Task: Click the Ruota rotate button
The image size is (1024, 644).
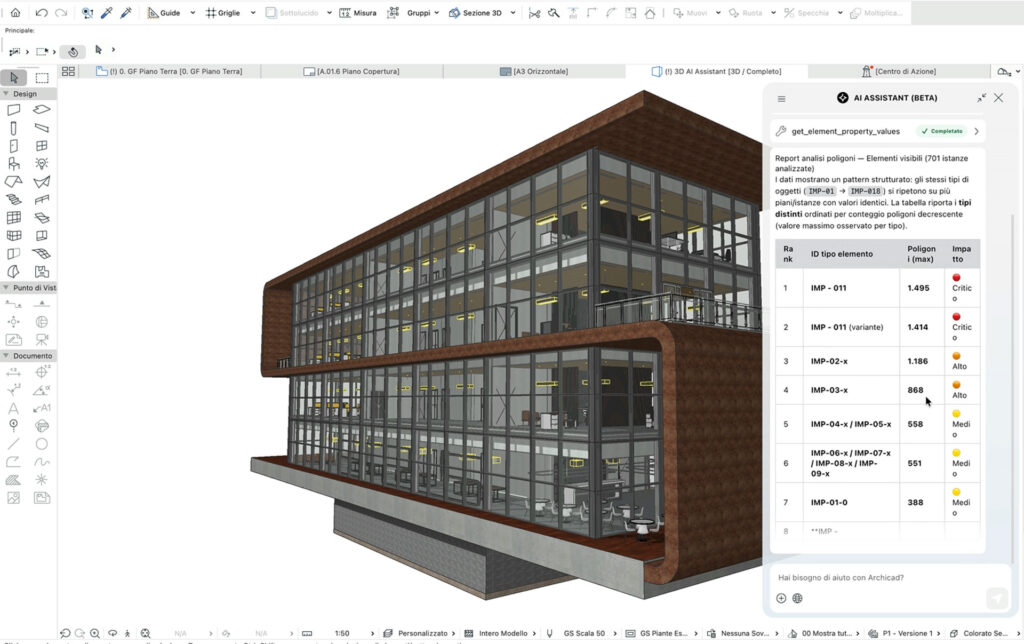Action: click(745, 12)
